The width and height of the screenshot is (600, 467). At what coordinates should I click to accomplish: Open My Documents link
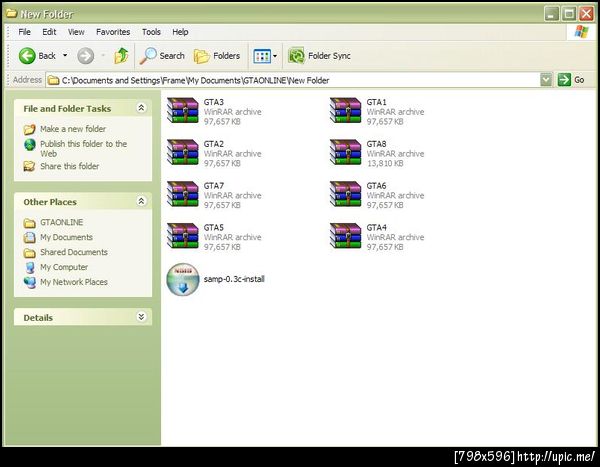(x=66, y=237)
